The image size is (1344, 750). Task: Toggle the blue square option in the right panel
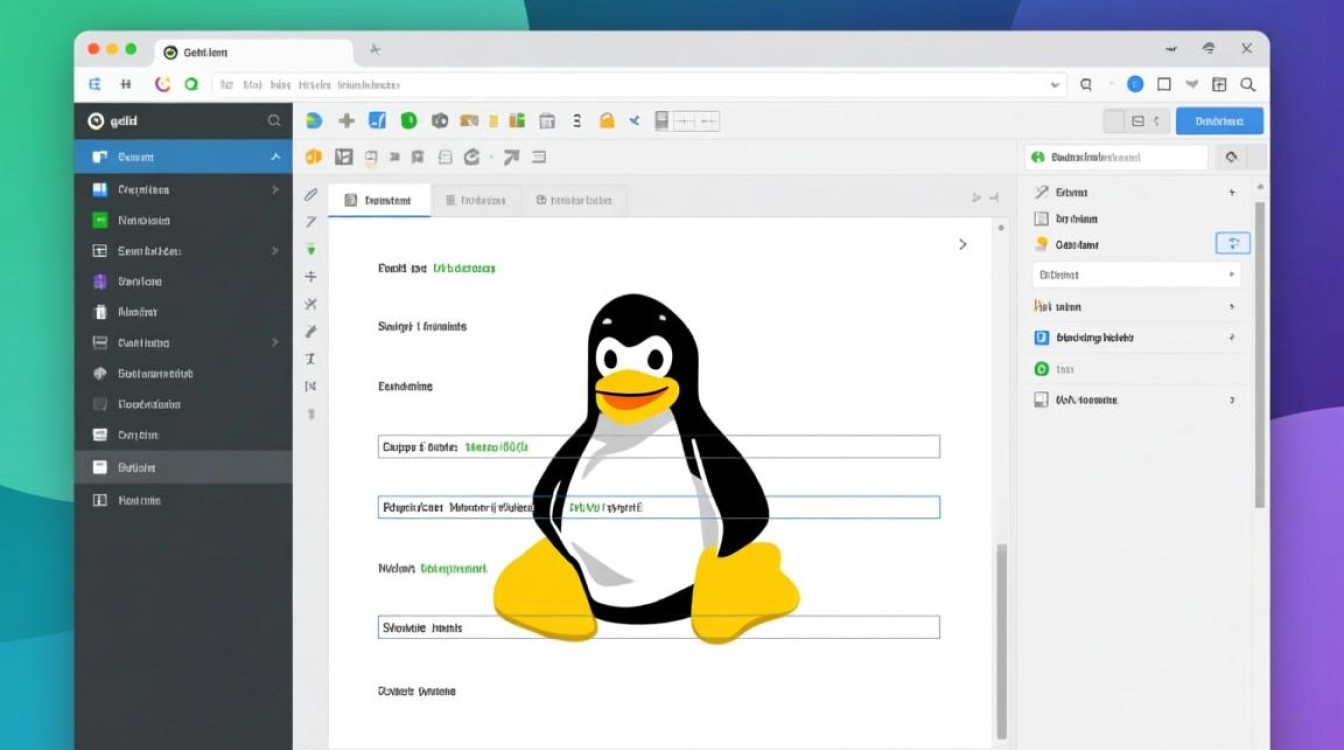(x=1040, y=337)
